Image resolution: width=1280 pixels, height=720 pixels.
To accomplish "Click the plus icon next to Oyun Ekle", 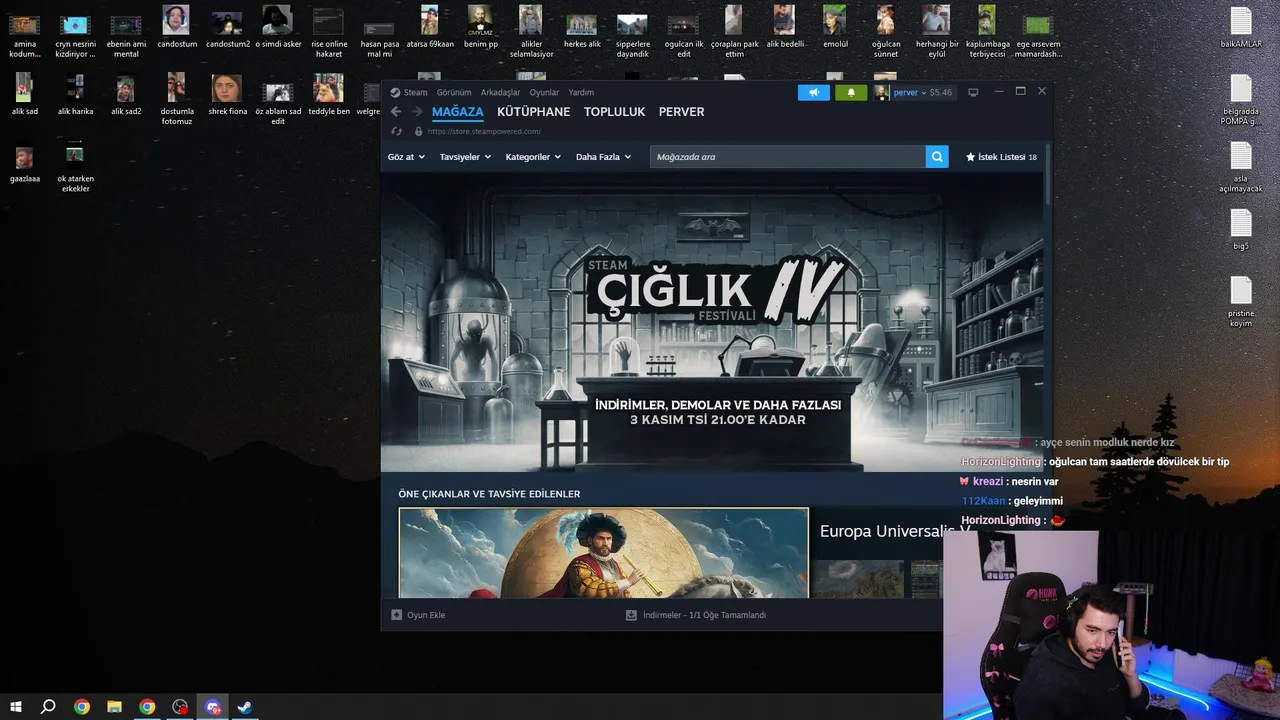I will click(397, 615).
